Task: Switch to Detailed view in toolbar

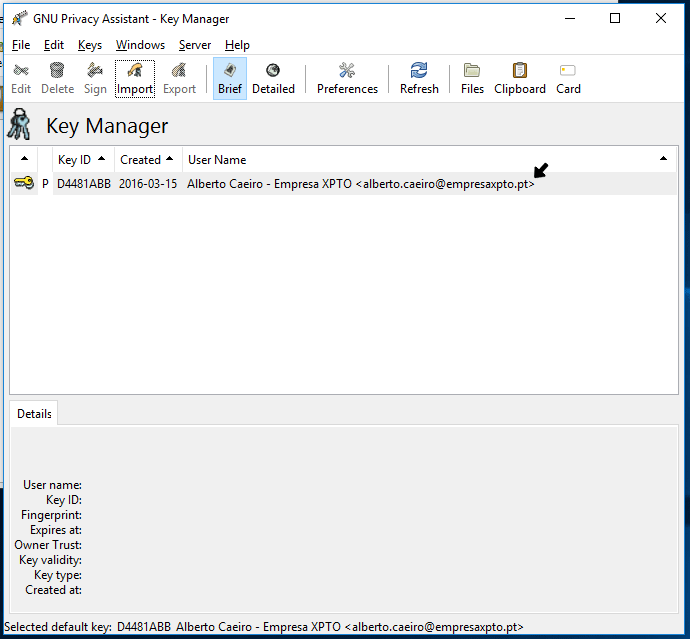Action: click(x=273, y=78)
